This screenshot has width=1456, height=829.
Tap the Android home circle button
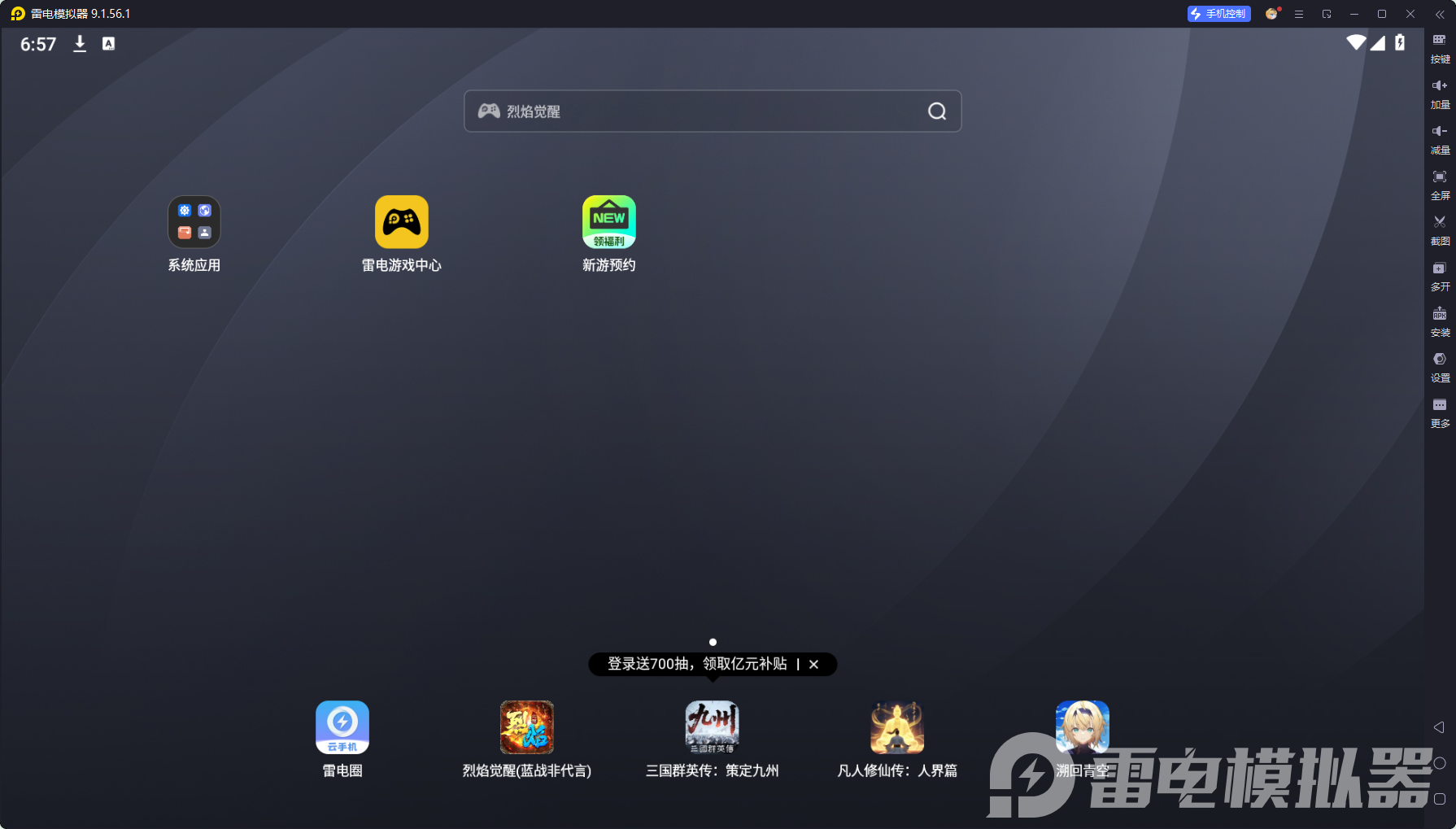point(1440,763)
